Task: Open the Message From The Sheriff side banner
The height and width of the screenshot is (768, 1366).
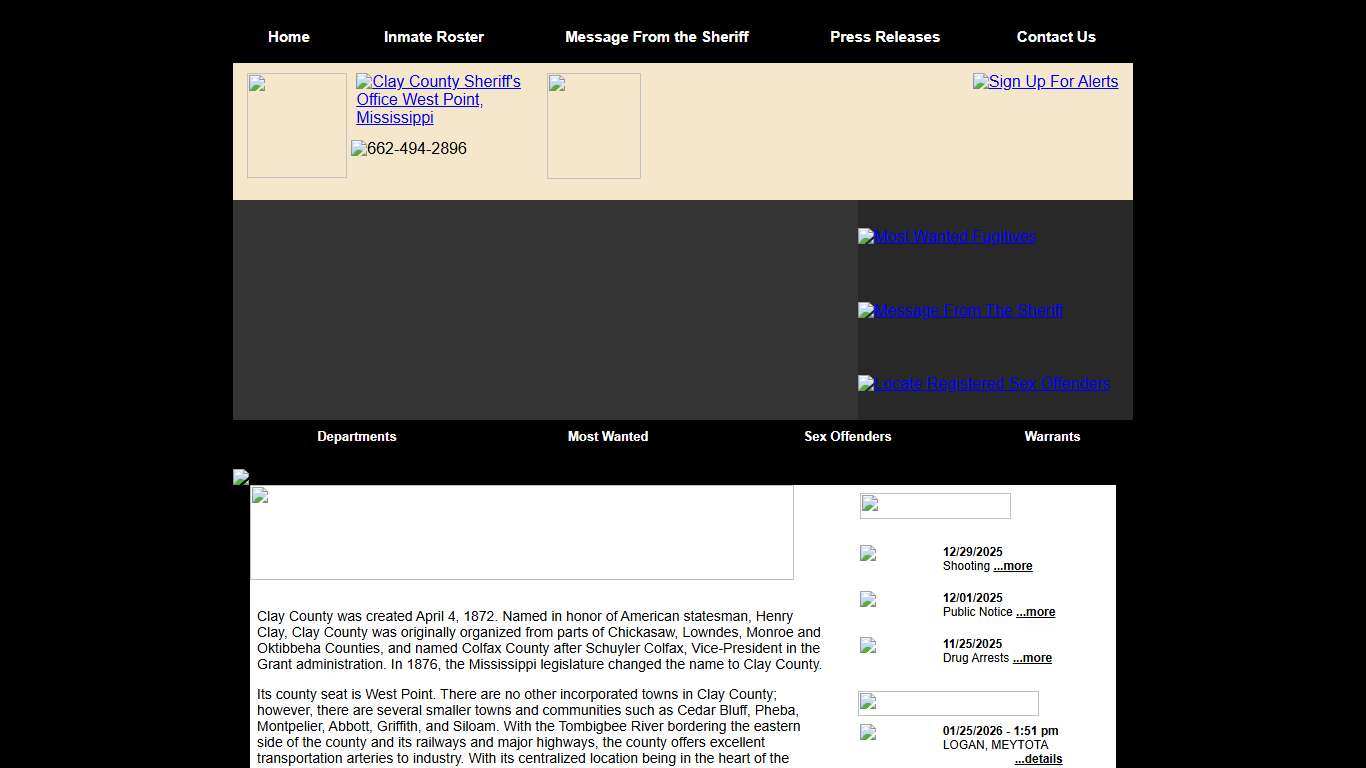Action: tap(960, 311)
